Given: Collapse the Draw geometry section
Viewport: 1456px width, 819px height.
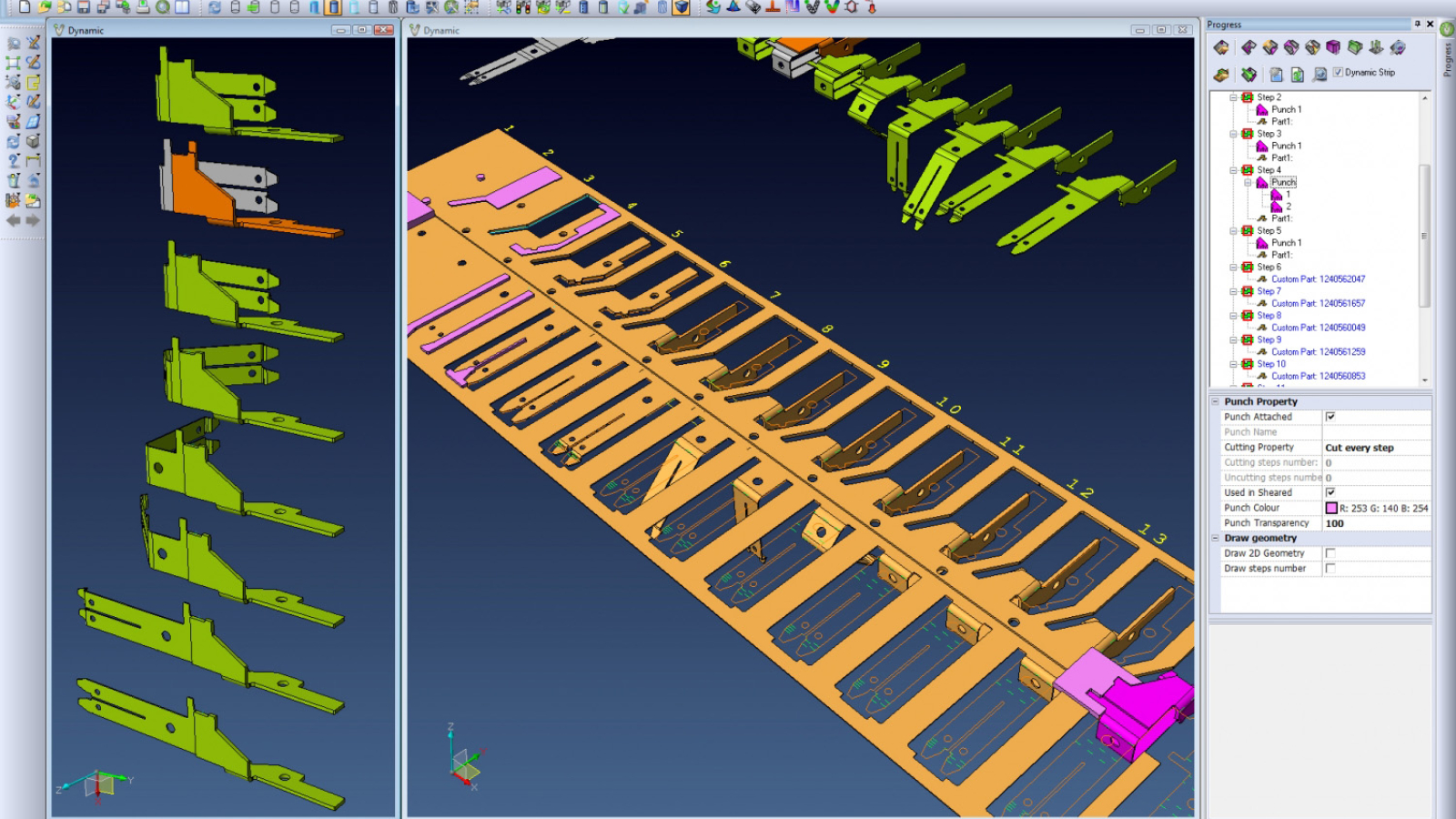Looking at the screenshot, I should (1215, 538).
